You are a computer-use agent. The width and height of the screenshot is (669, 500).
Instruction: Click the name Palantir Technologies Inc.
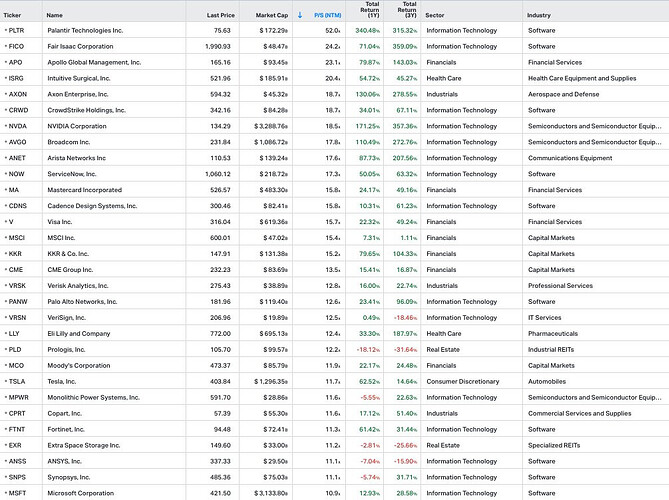(x=85, y=30)
